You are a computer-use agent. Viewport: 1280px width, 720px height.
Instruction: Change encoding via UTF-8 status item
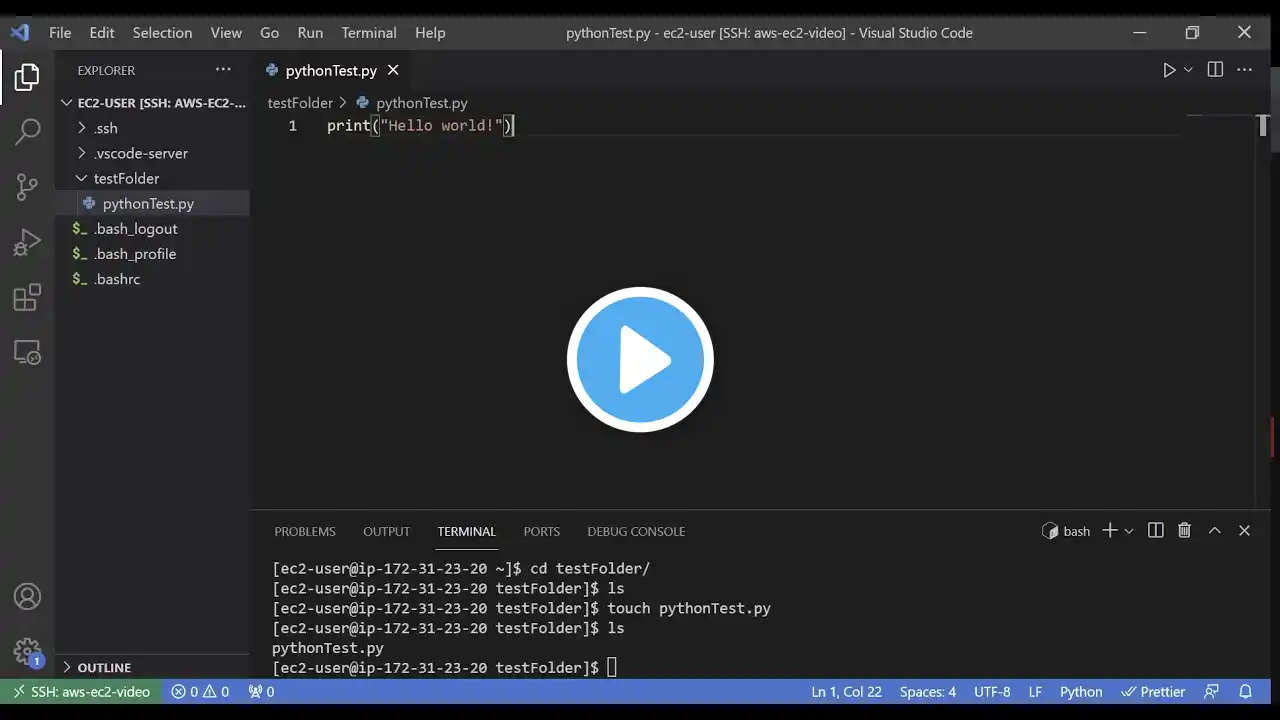[992, 691]
